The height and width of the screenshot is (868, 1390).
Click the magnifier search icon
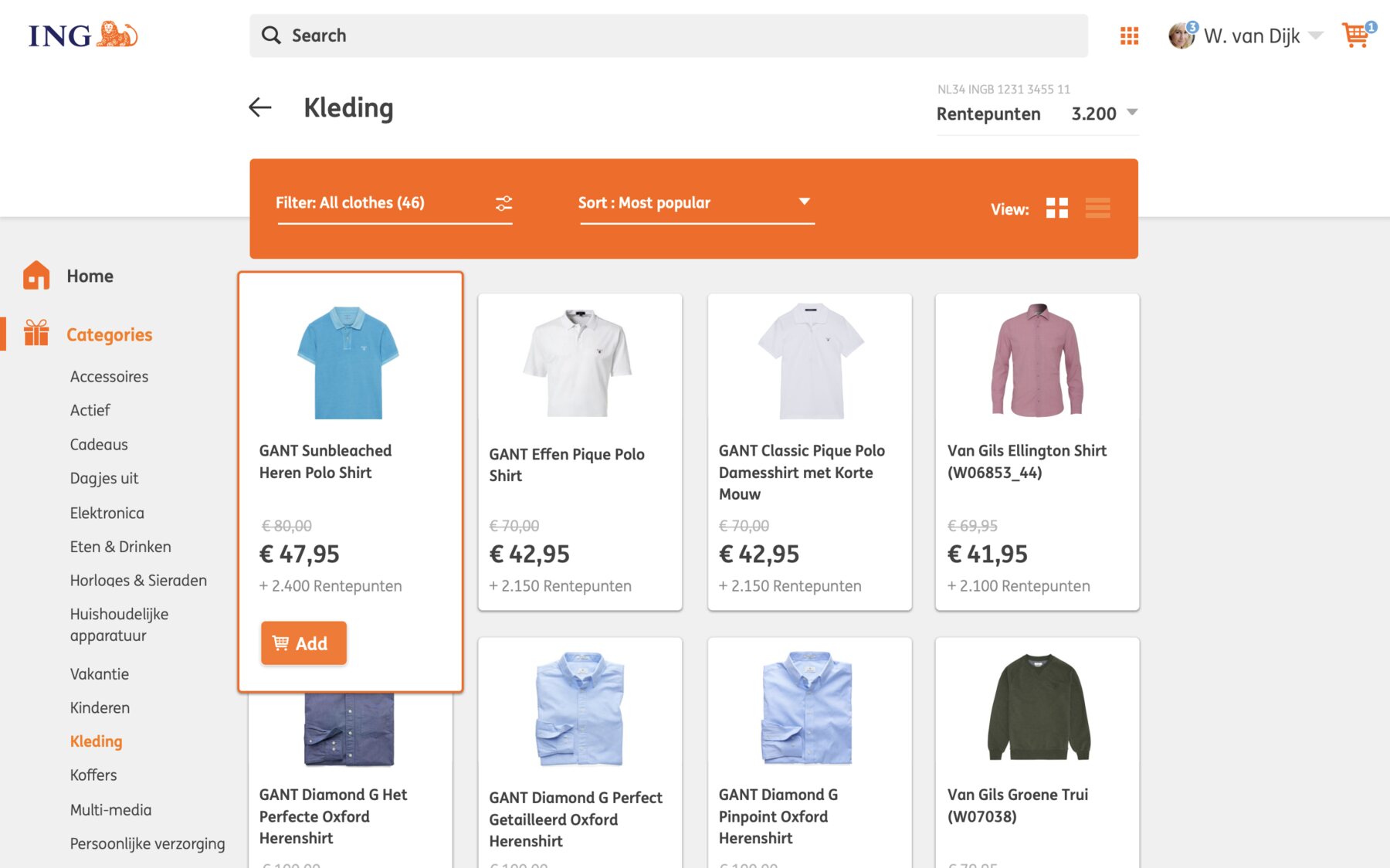(x=271, y=36)
